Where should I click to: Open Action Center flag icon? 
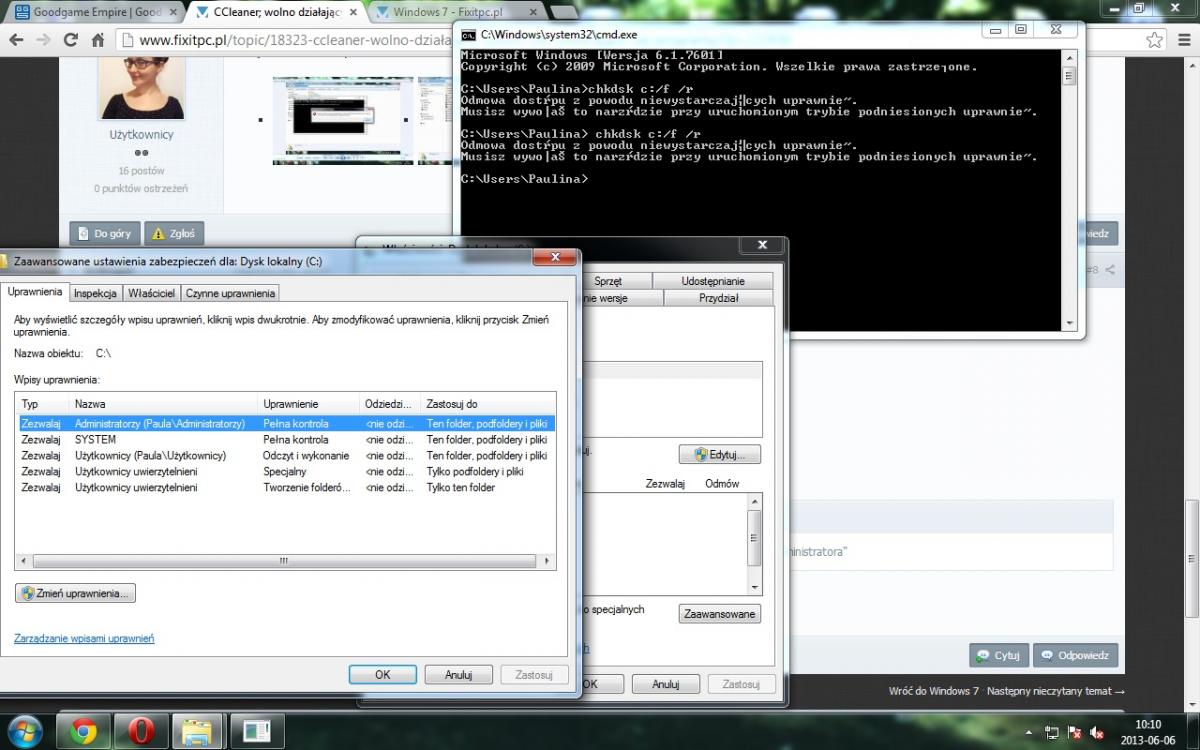pos(1074,732)
